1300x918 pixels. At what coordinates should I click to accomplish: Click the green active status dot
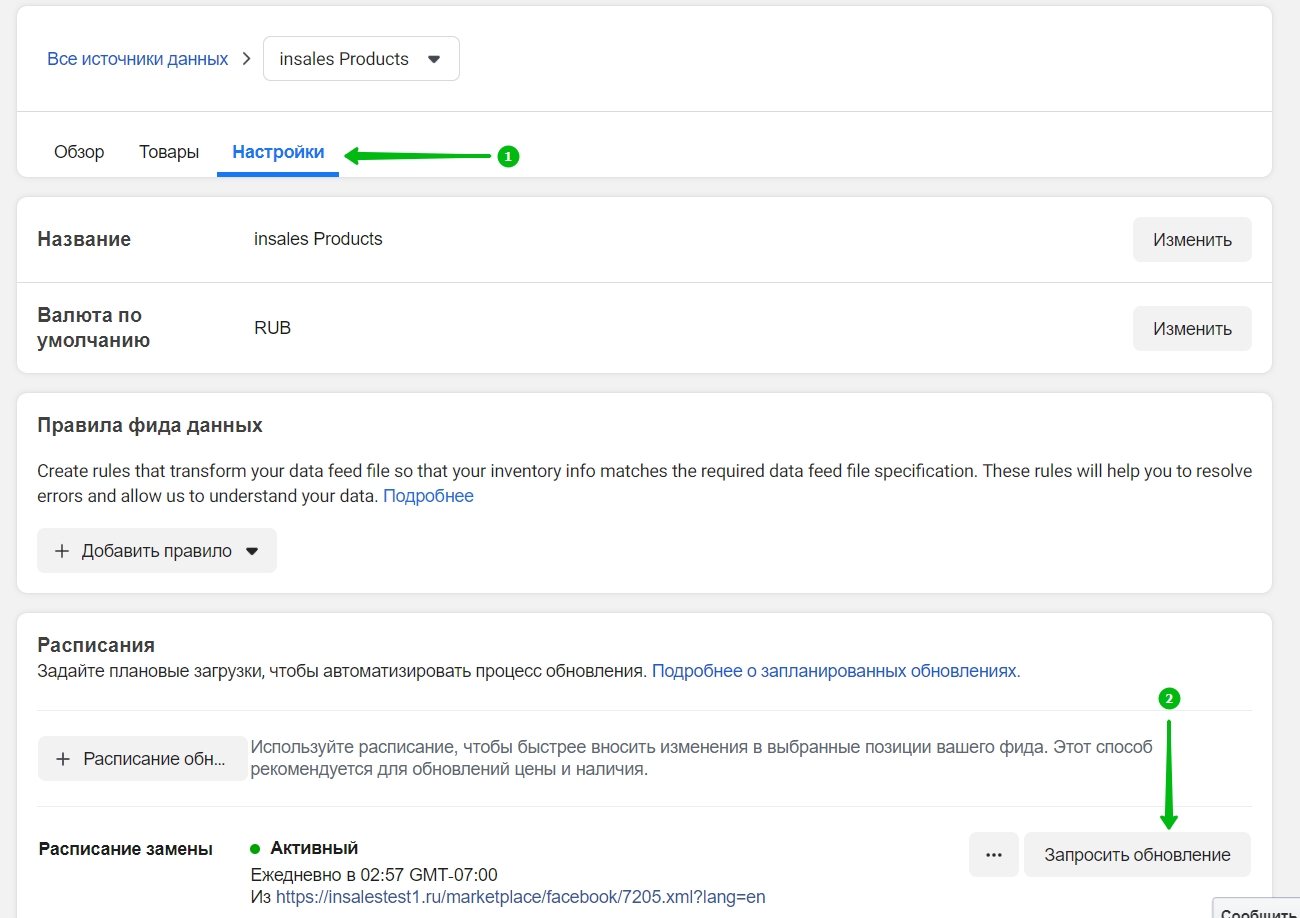click(255, 849)
